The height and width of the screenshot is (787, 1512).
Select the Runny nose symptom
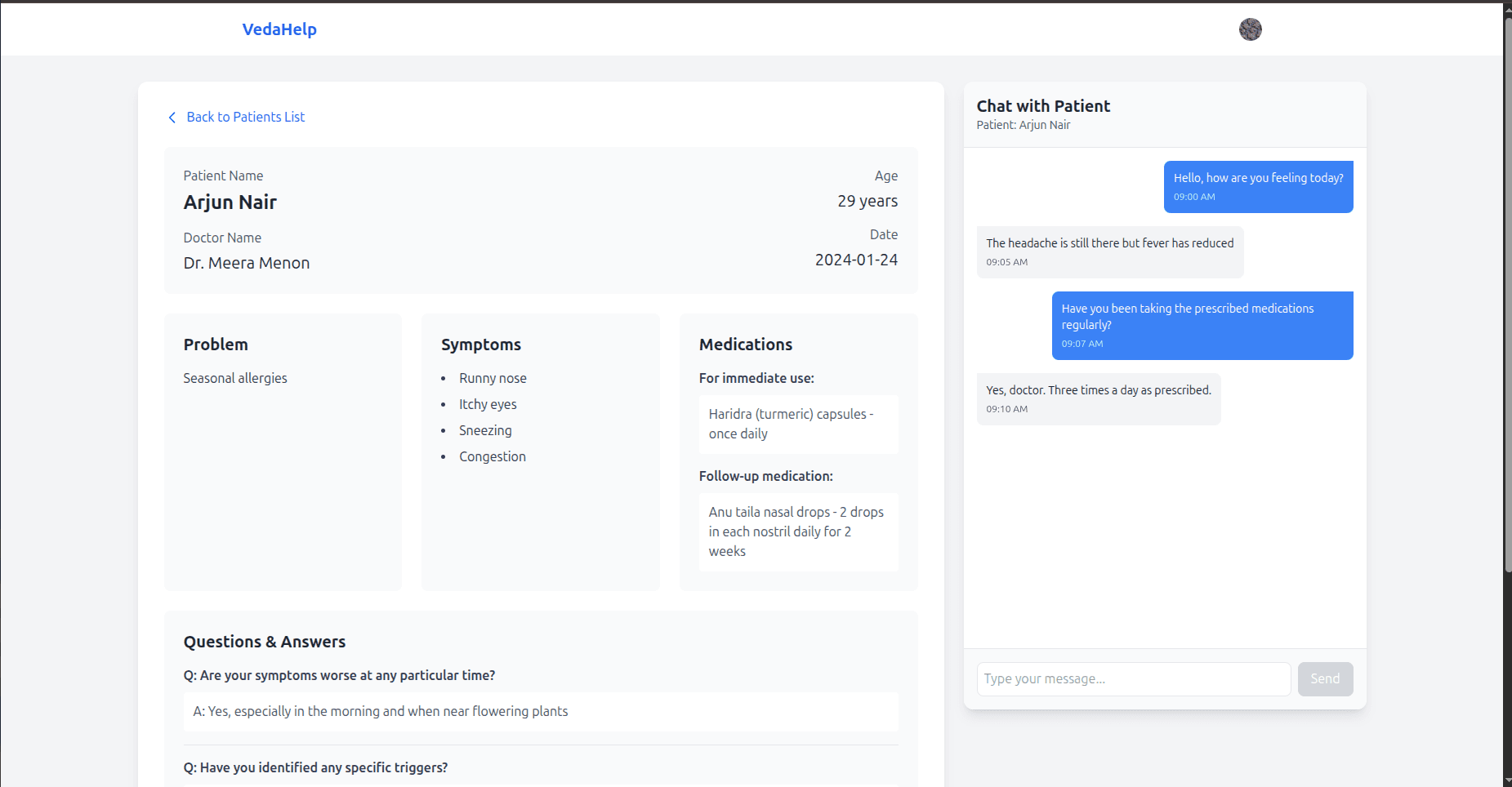click(x=493, y=378)
